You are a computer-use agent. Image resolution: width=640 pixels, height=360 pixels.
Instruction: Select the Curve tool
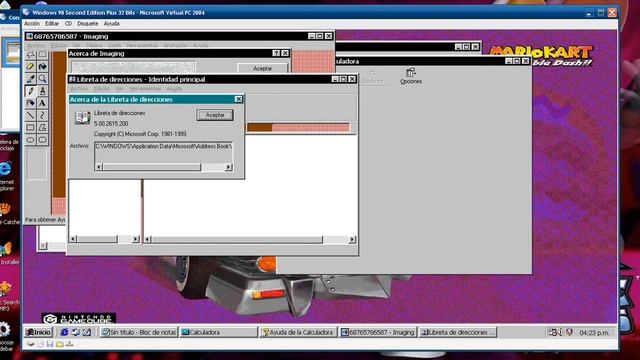[x=42, y=115]
